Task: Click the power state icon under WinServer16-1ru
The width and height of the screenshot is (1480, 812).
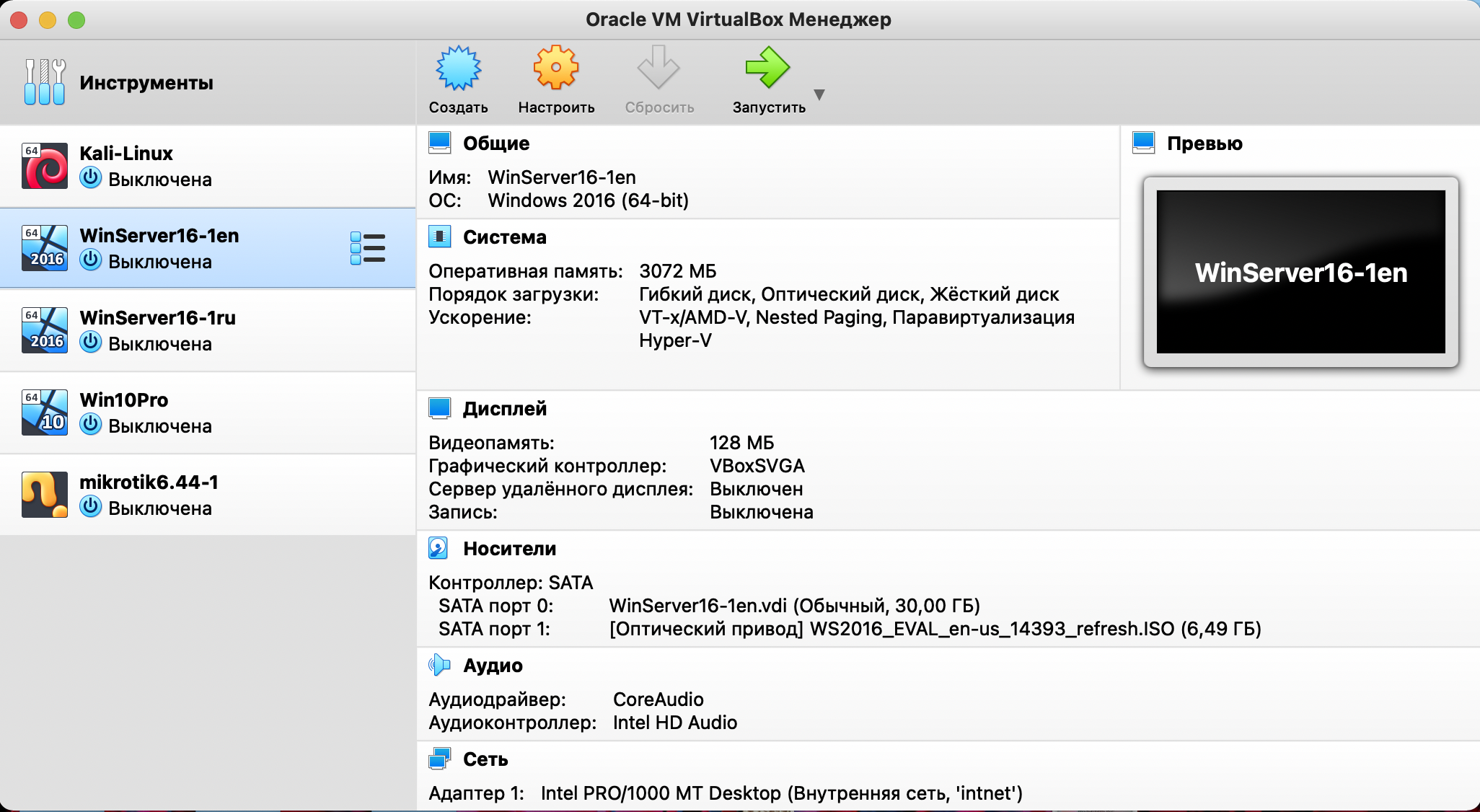Action: (x=91, y=343)
